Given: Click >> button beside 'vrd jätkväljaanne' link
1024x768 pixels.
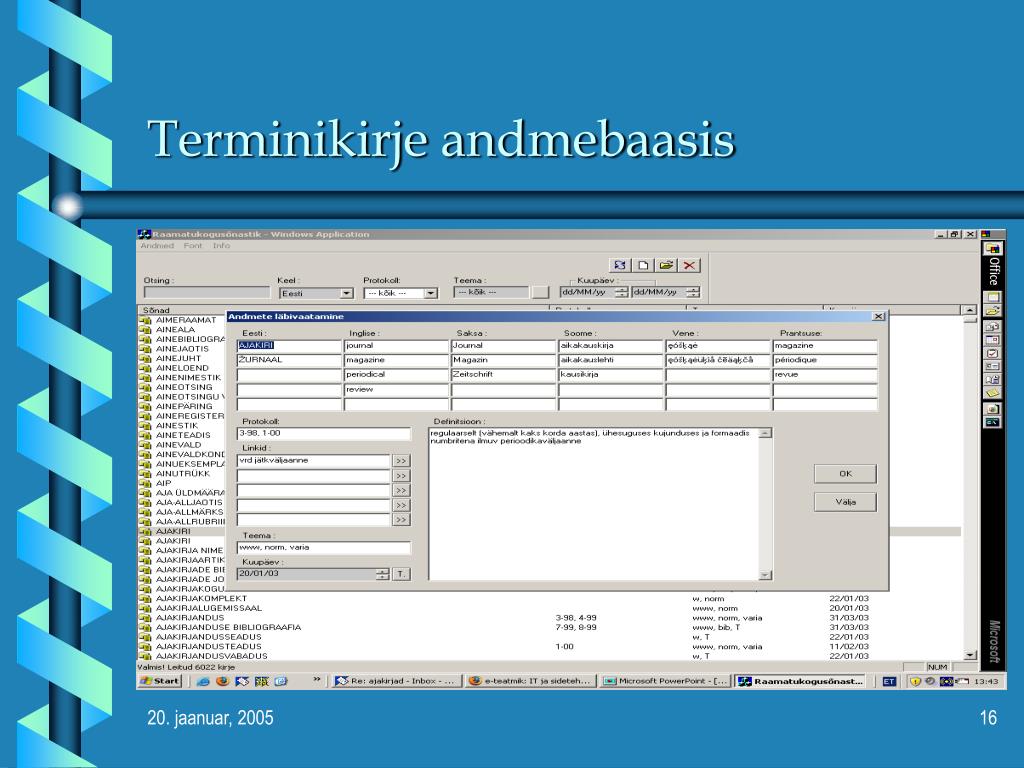Looking at the screenshot, I should click(401, 461).
